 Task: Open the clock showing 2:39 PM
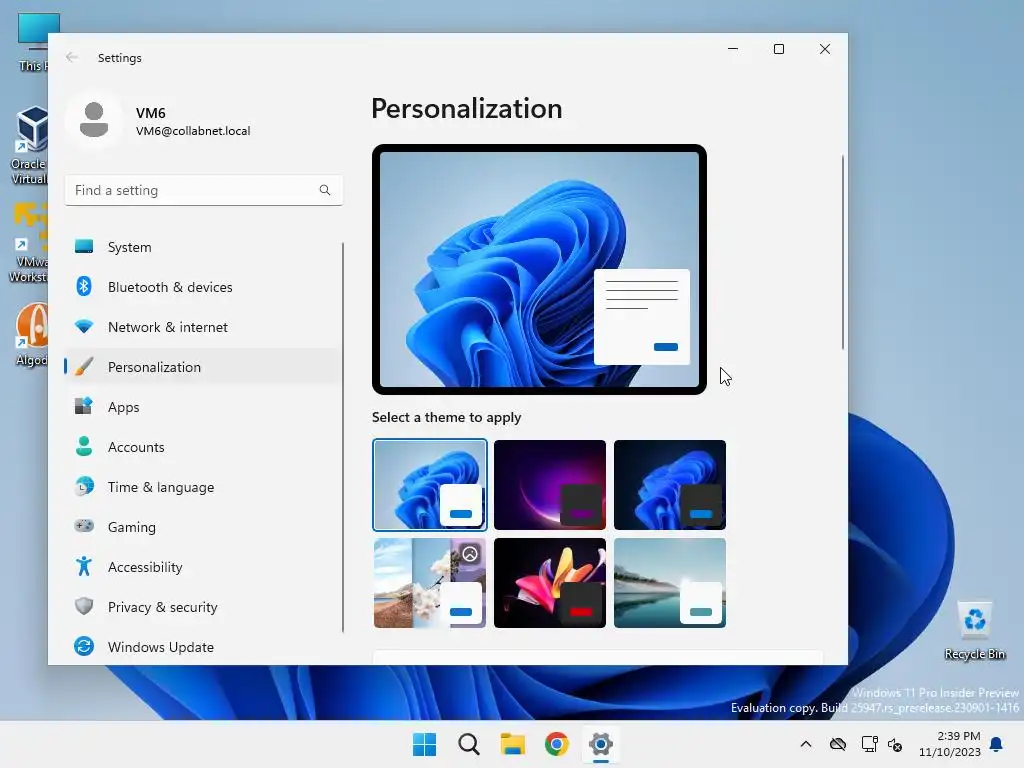tap(950, 744)
